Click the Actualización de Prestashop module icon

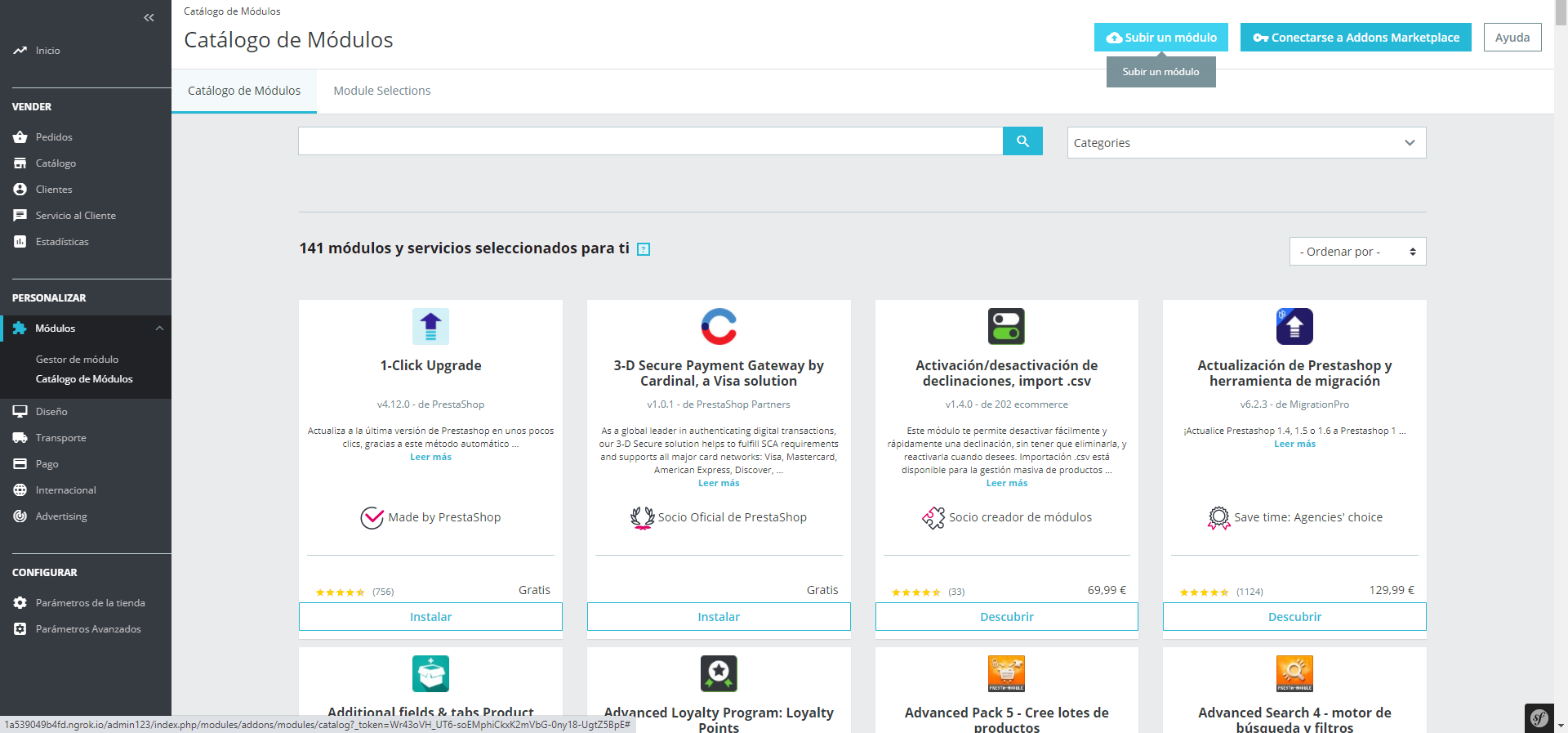tap(1294, 326)
